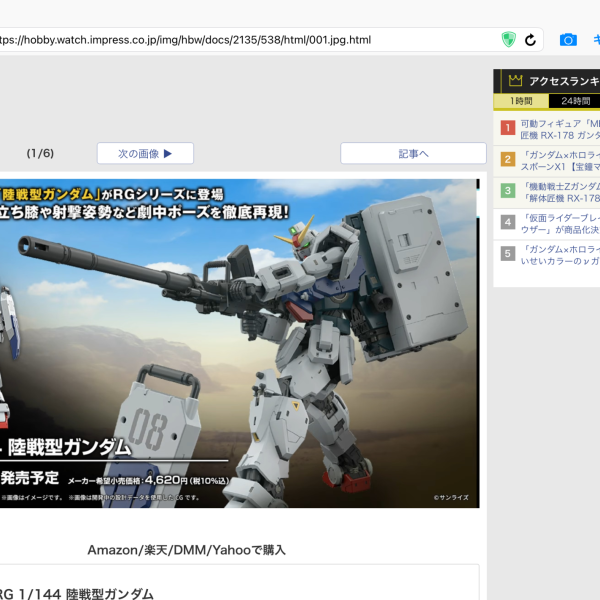Screen dimensions: 600x600
Task: Select the 24時間 ranking tab
Action: coord(575,101)
